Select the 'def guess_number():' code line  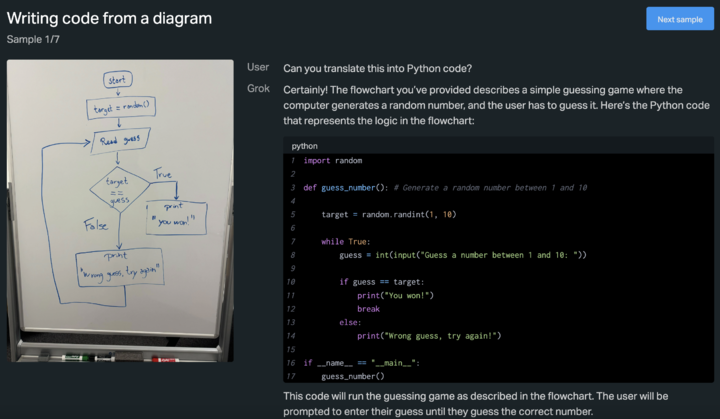(x=346, y=187)
